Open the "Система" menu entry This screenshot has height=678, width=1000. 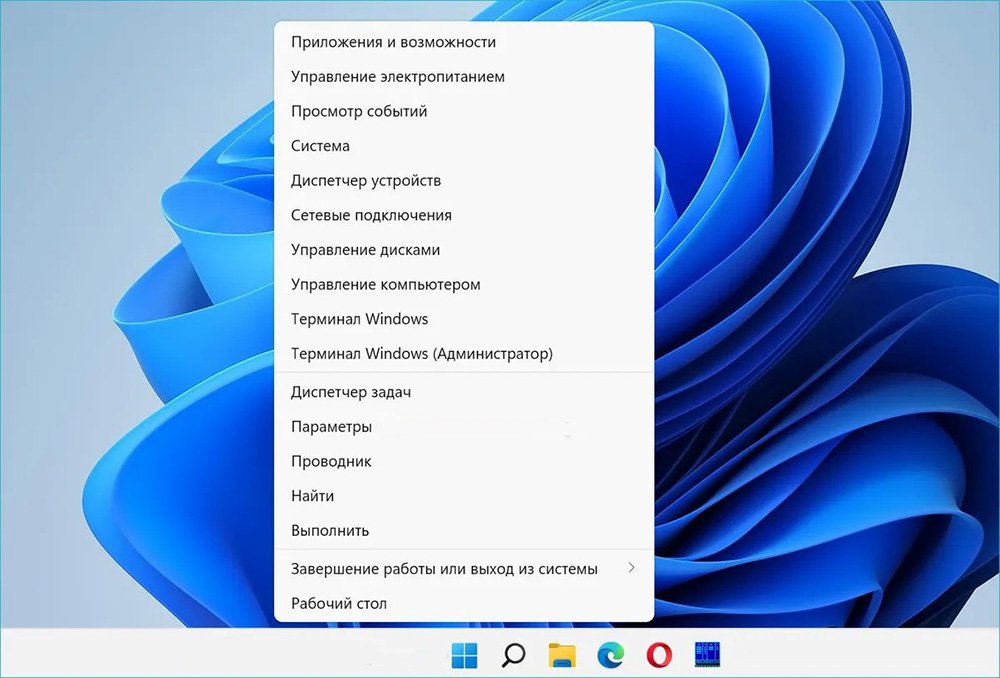(x=464, y=146)
